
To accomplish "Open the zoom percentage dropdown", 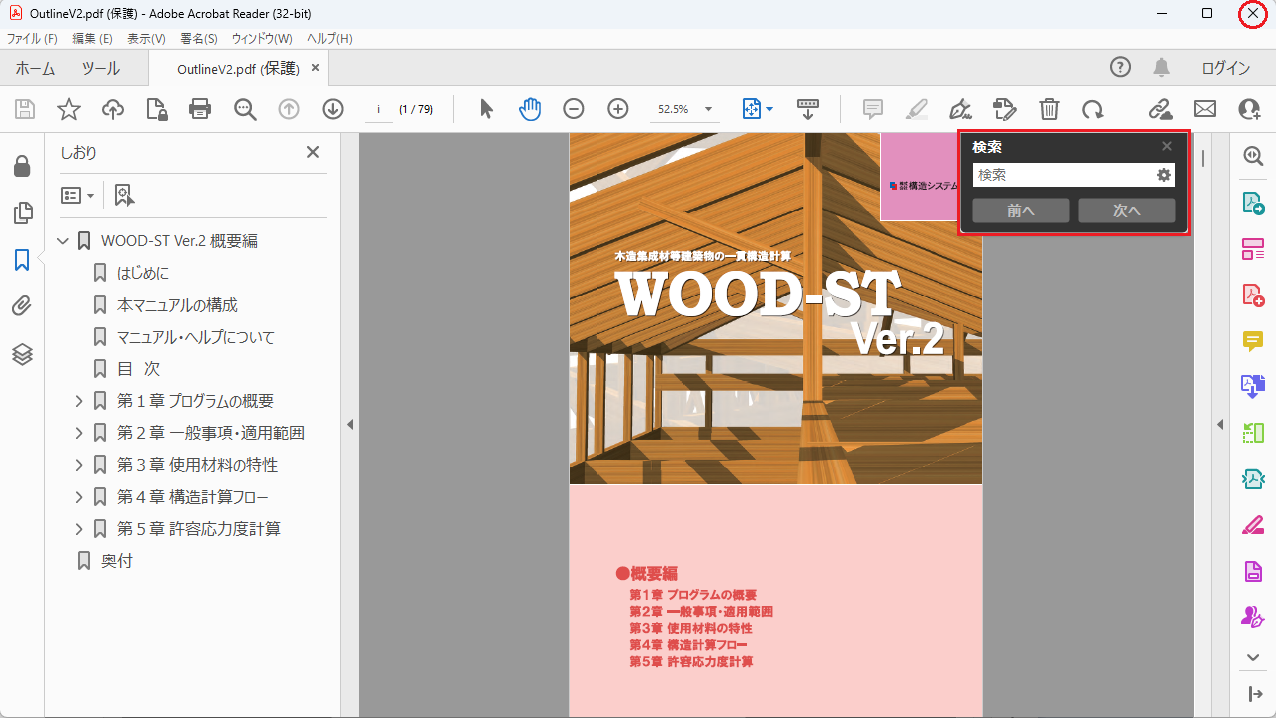I will [x=708, y=109].
